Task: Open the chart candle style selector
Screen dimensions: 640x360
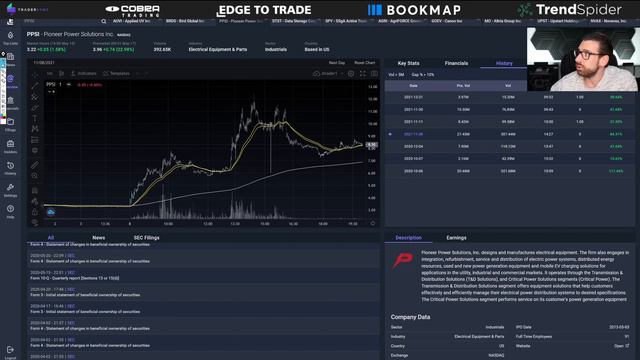Action: pos(62,73)
